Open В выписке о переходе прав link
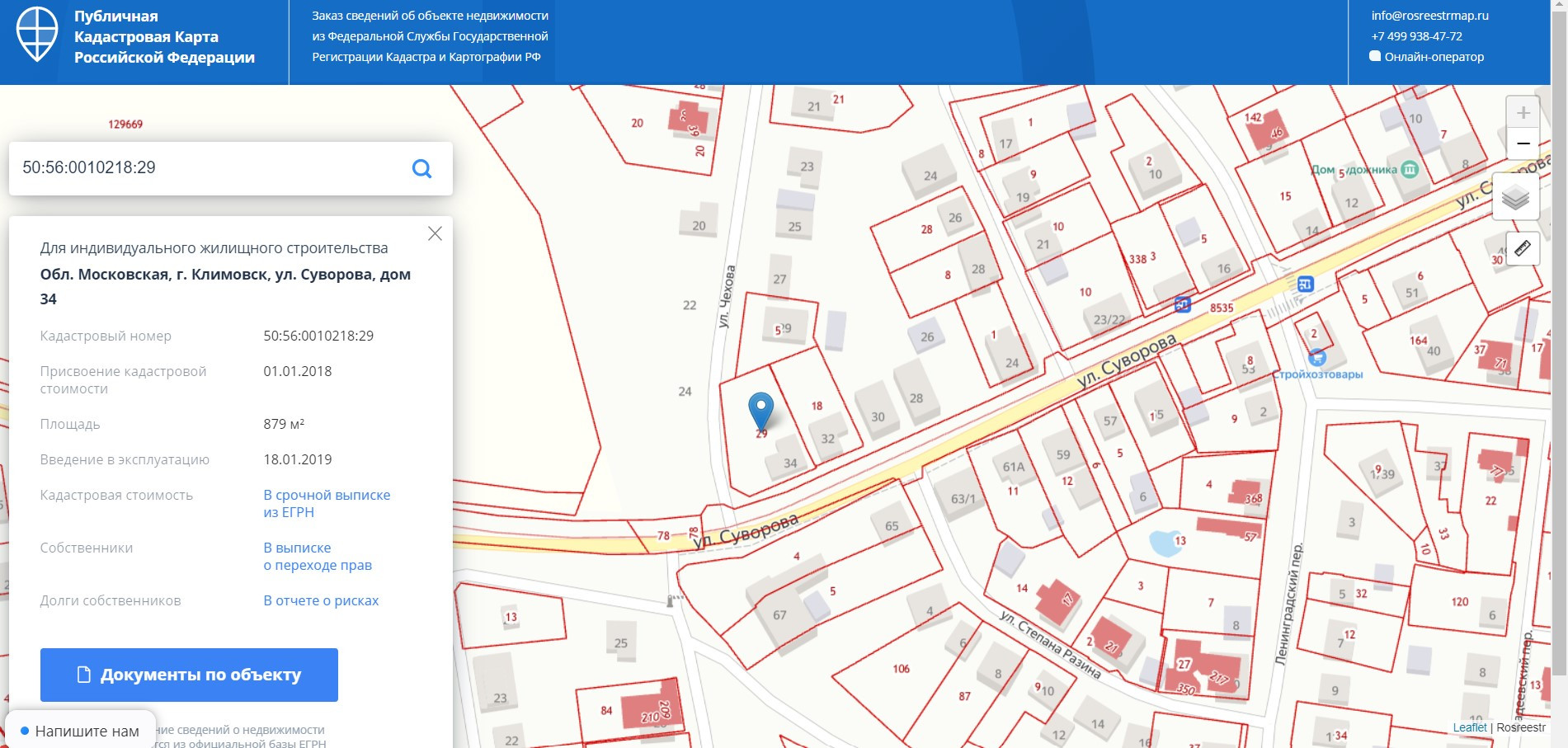The width and height of the screenshot is (1568, 748). click(318, 557)
